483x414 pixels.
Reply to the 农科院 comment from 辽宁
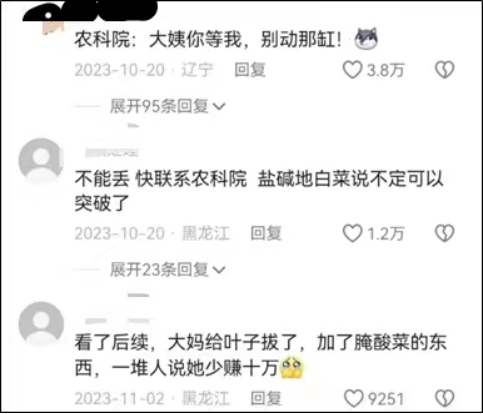point(250,70)
